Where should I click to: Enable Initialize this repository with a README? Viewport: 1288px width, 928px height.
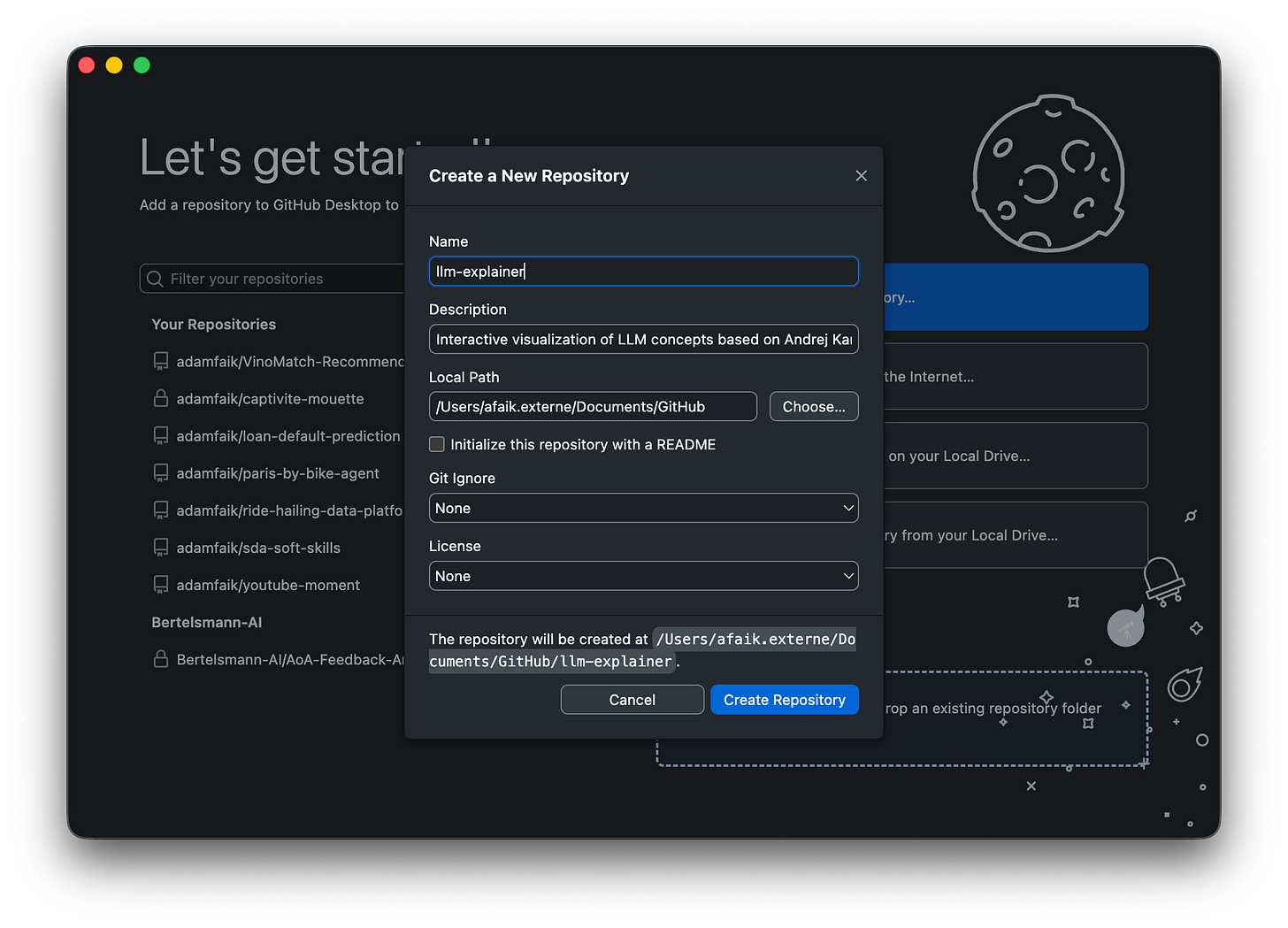[x=436, y=444]
